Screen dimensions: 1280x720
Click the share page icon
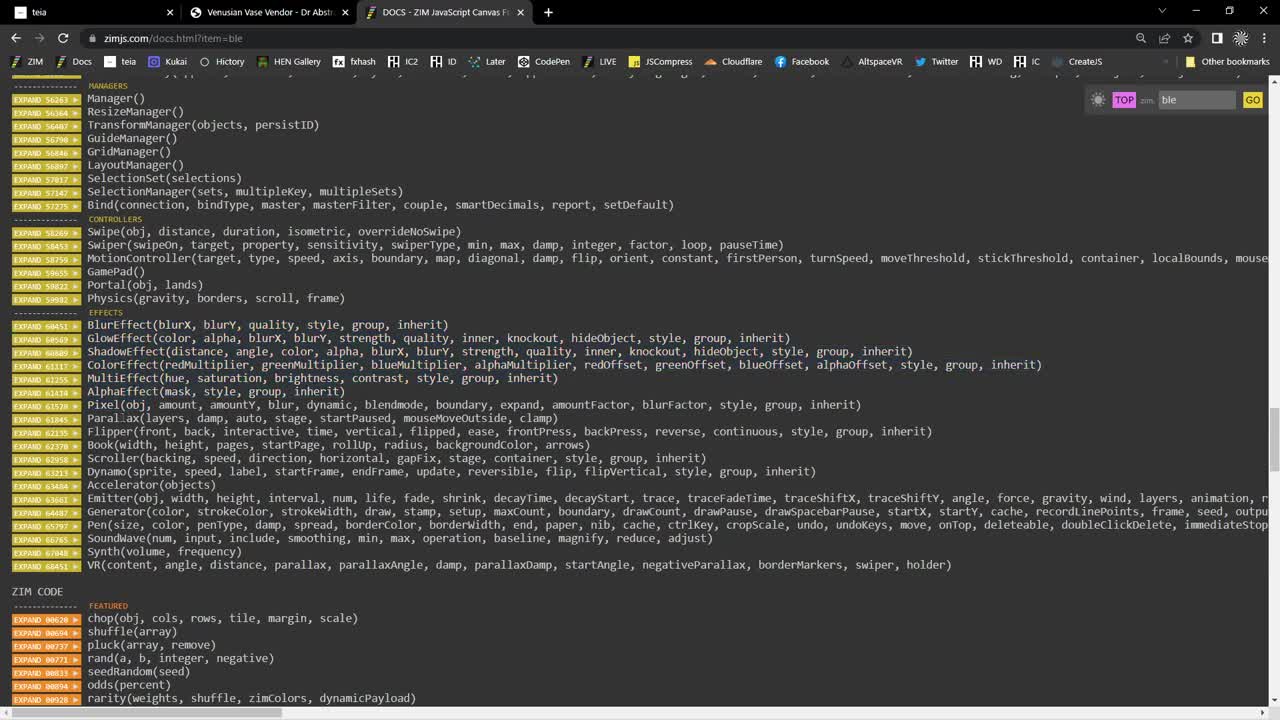point(1164,38)
